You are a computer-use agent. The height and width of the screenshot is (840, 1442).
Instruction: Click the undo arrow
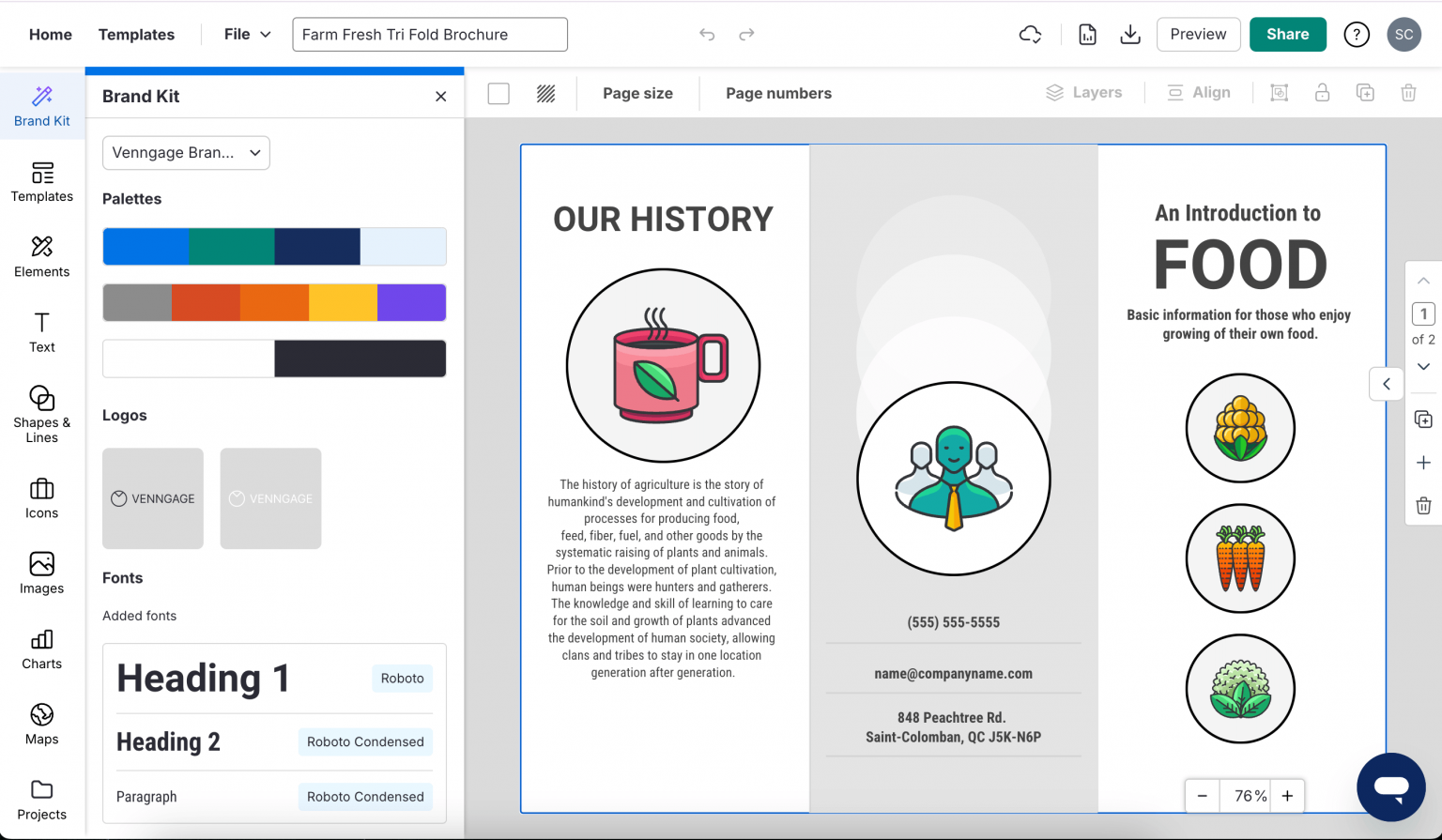click(707, 35)
